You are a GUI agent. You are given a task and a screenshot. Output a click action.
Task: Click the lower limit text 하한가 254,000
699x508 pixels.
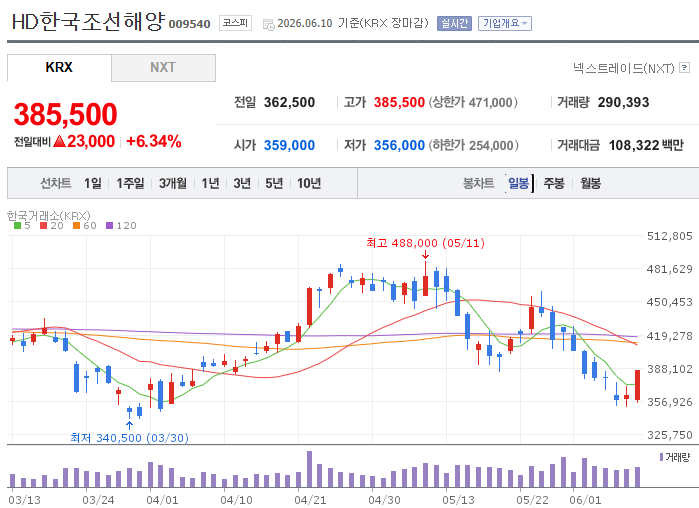pos(473,145)
